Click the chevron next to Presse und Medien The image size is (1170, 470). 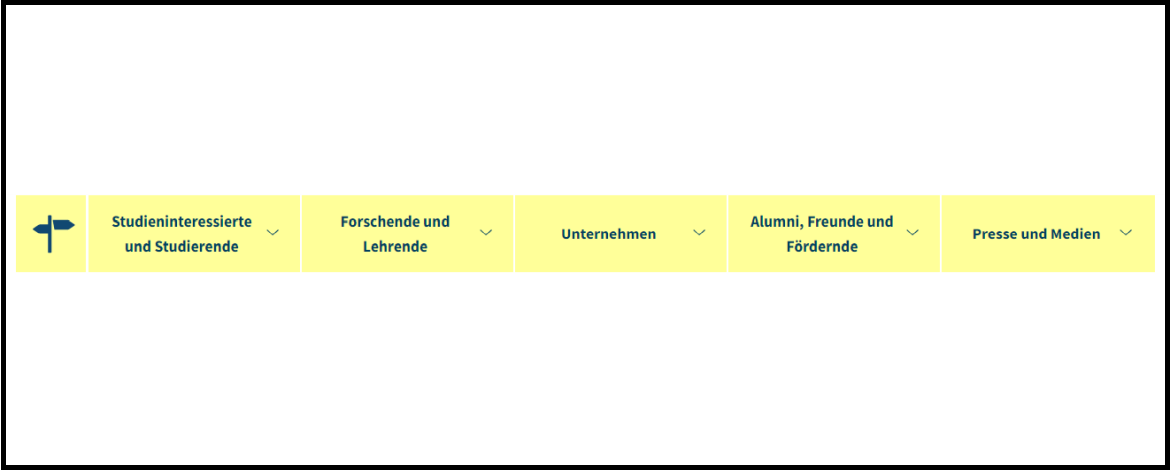pyautogui.click(x=1126, y=233)
